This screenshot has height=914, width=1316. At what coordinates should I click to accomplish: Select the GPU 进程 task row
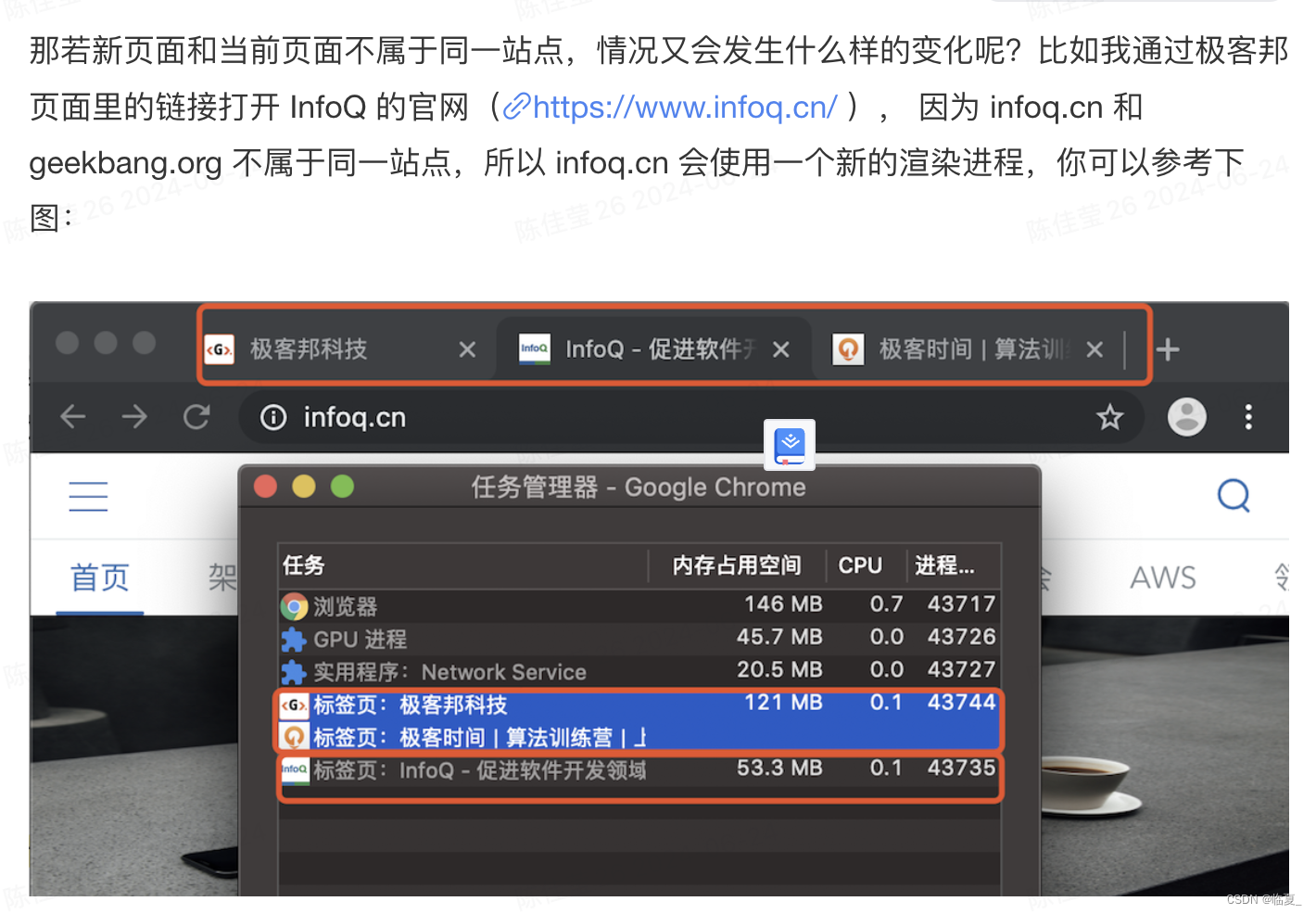click(x=639, y=639)
